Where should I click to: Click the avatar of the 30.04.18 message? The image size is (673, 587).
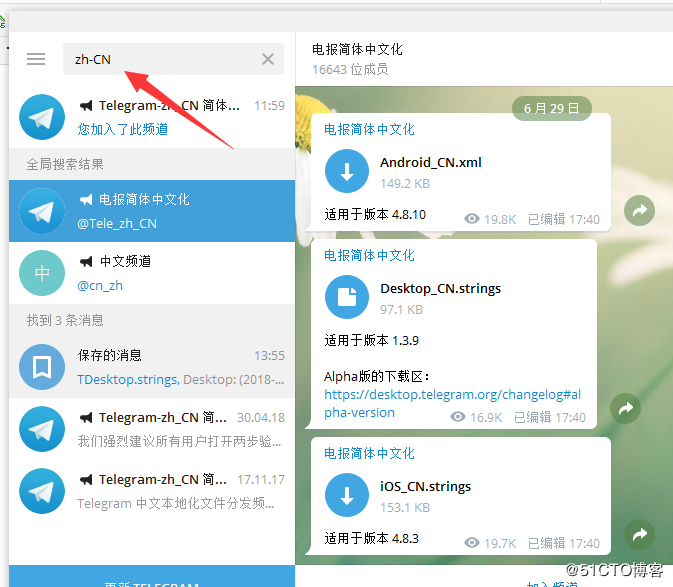point(42,429)
